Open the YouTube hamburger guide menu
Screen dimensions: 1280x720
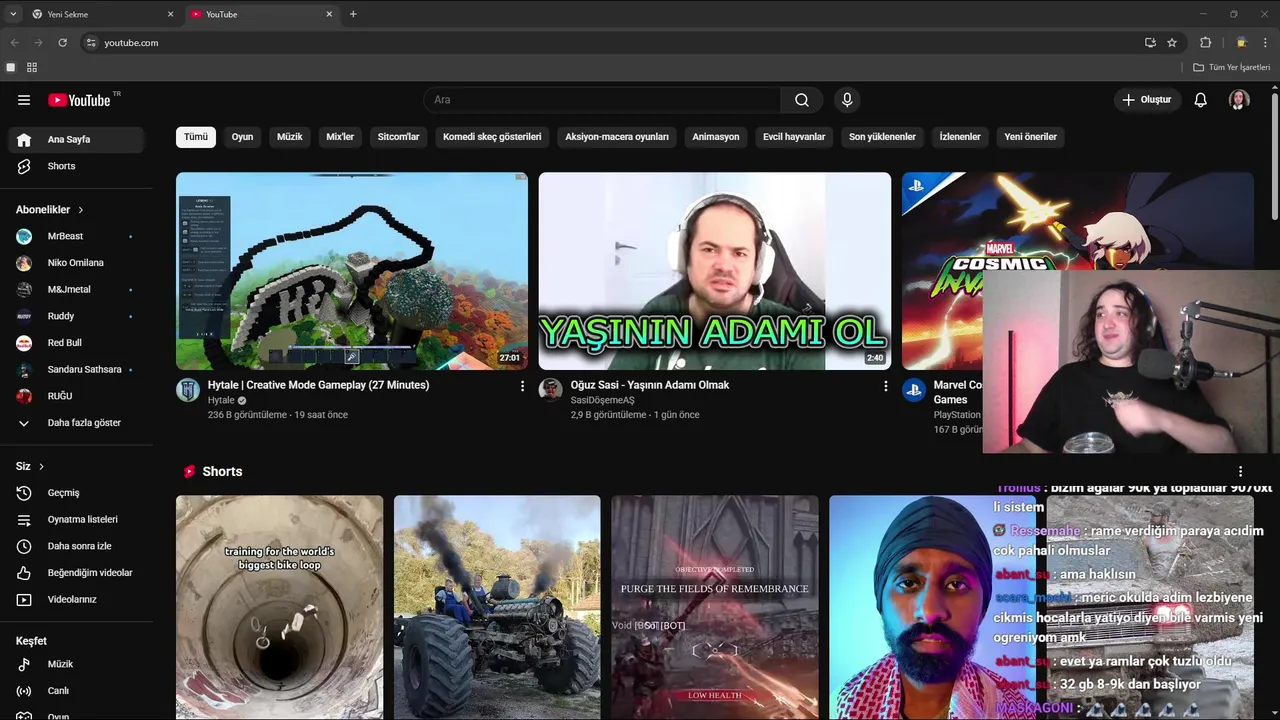coord(24,100)
